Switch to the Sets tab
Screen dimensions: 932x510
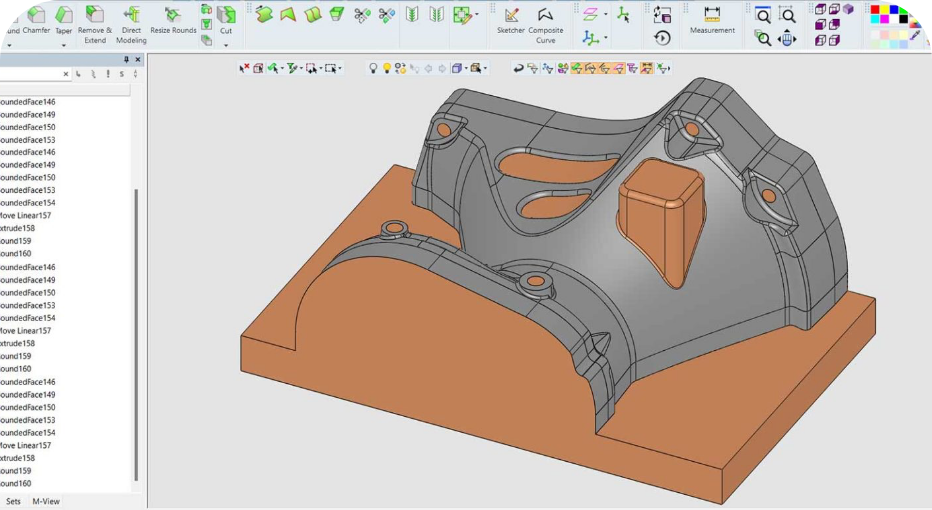tap(13, 501)
